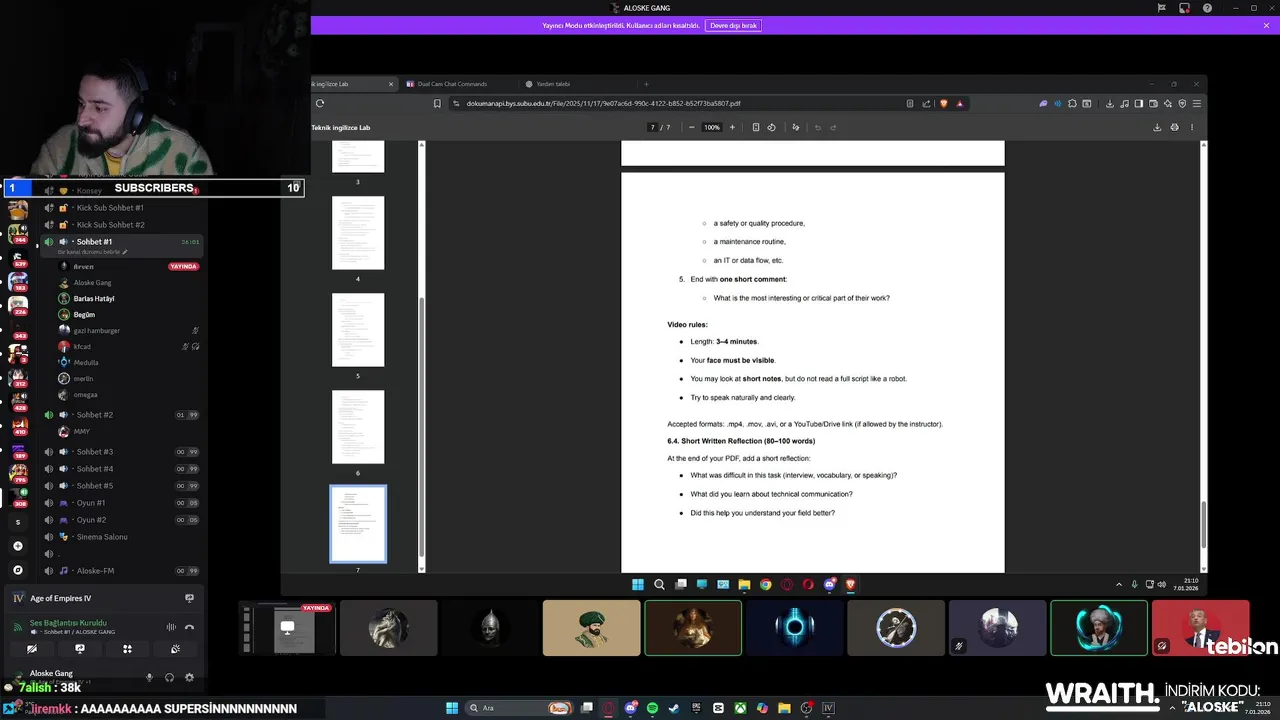Open Steam from the Windows taskbar
1280x720 pixels.
pos(674,708)
